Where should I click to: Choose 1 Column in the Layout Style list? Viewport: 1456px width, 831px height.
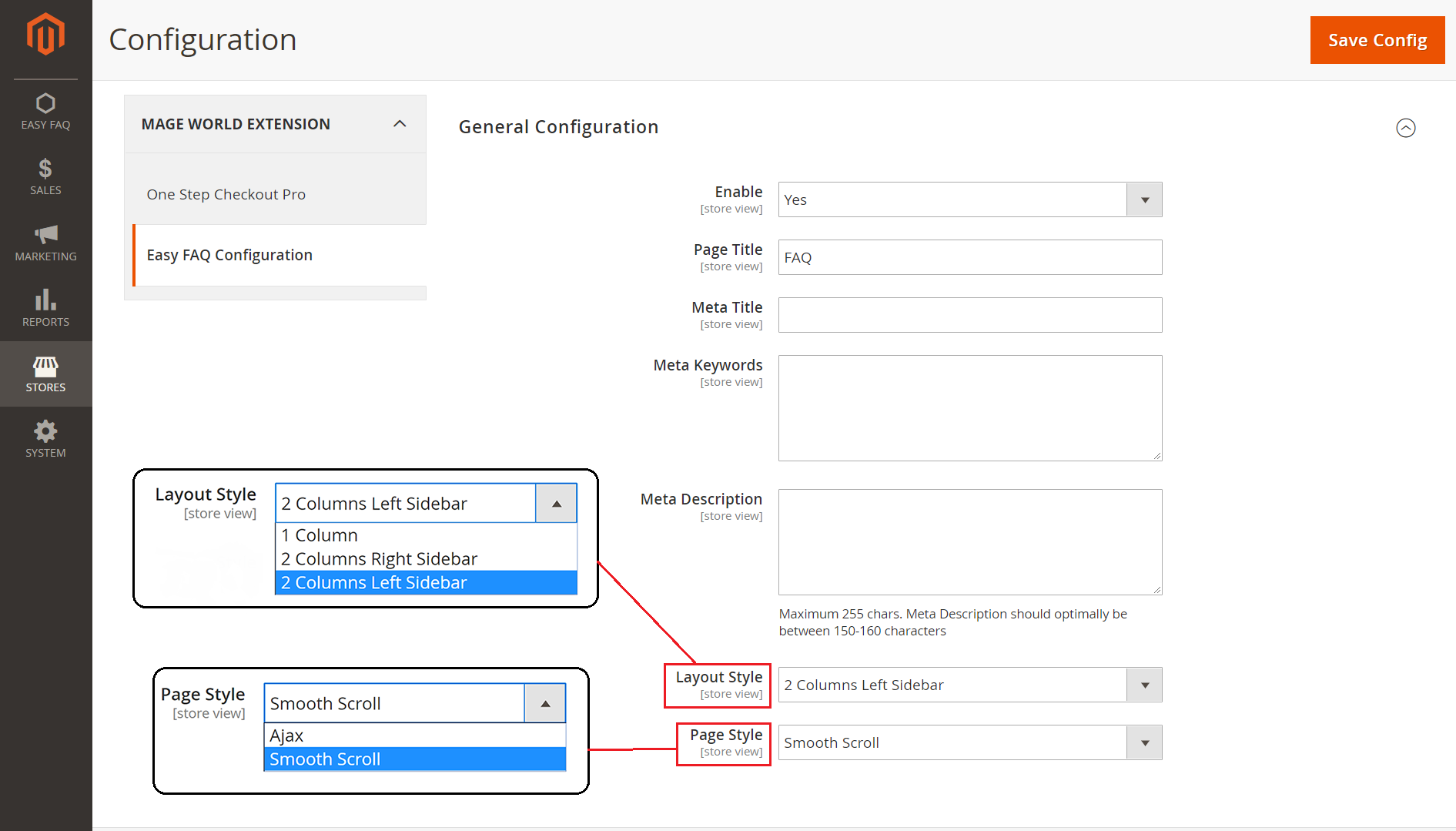click(426, 535)
